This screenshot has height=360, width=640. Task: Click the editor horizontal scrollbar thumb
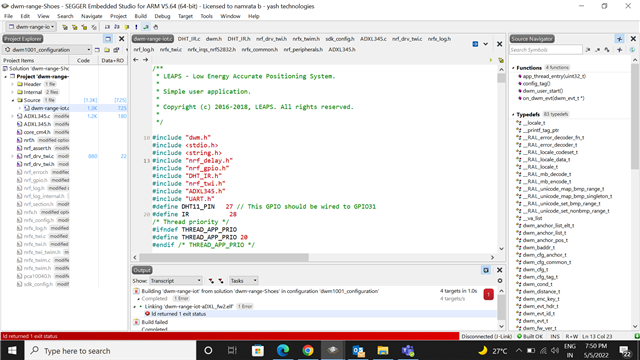click(224, 257)
